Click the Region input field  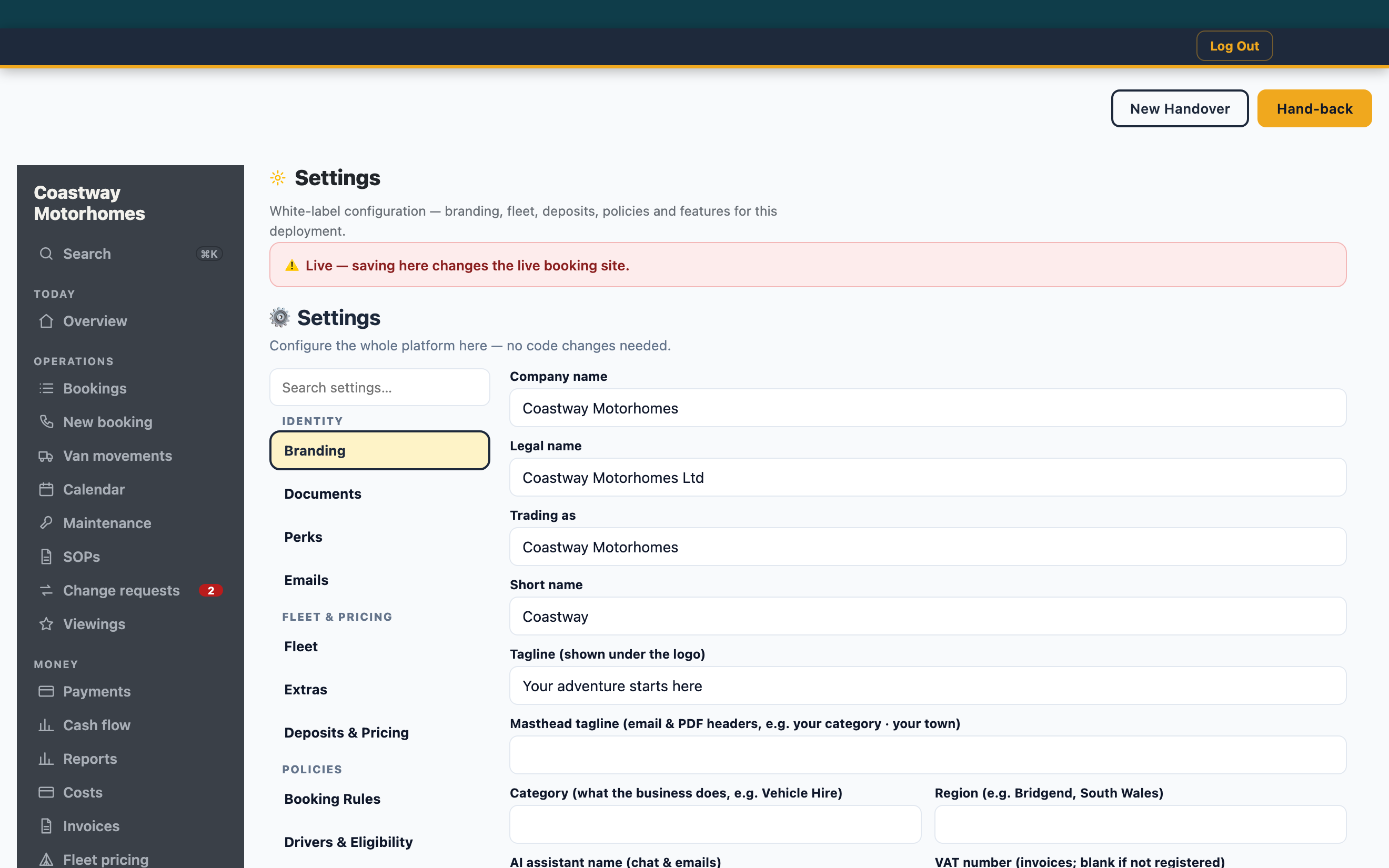(x=1140, y=825)
